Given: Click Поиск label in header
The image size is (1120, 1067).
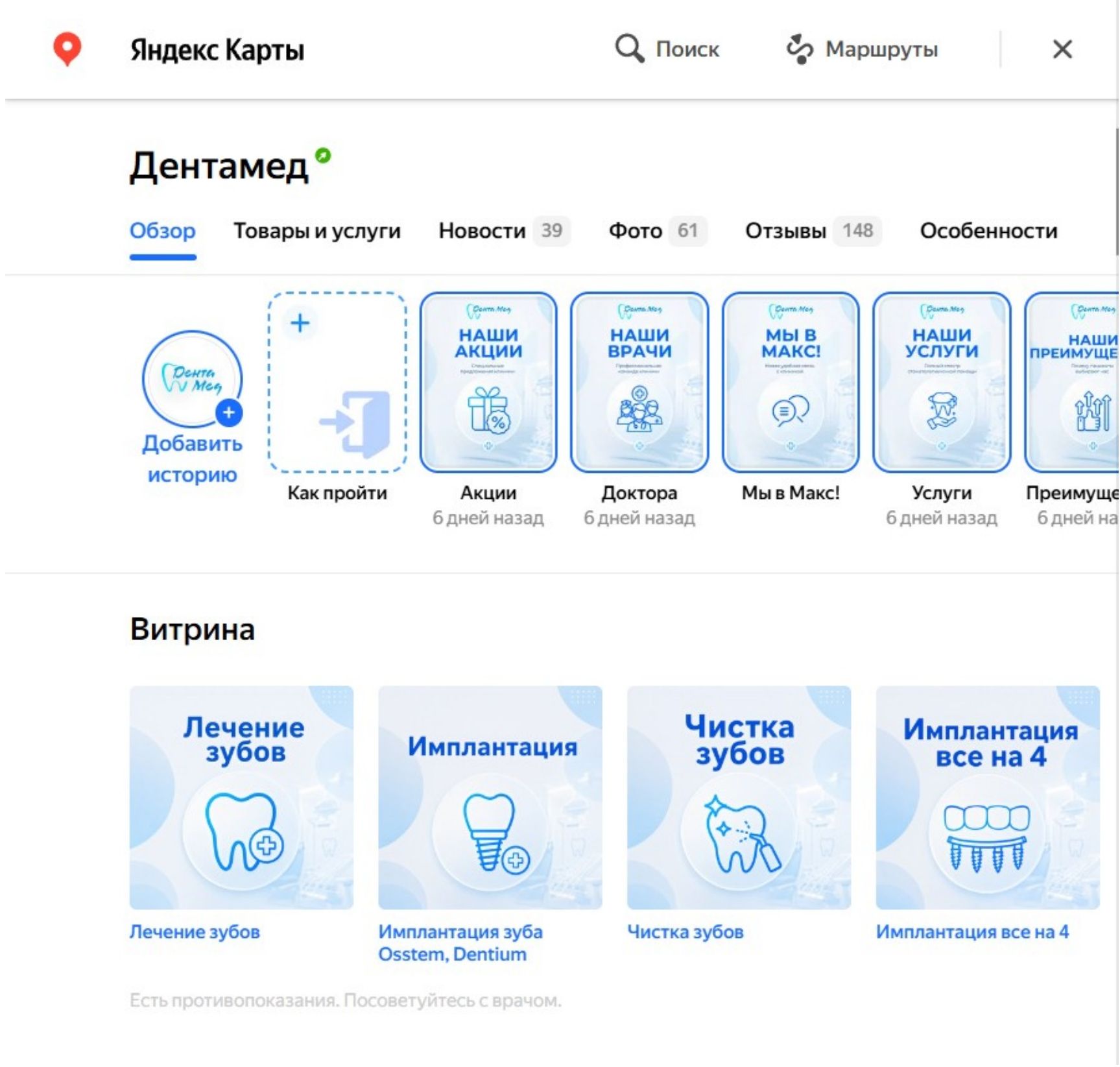Looking at the screenshot, I should pyautogui.click(x=687, y=49).
